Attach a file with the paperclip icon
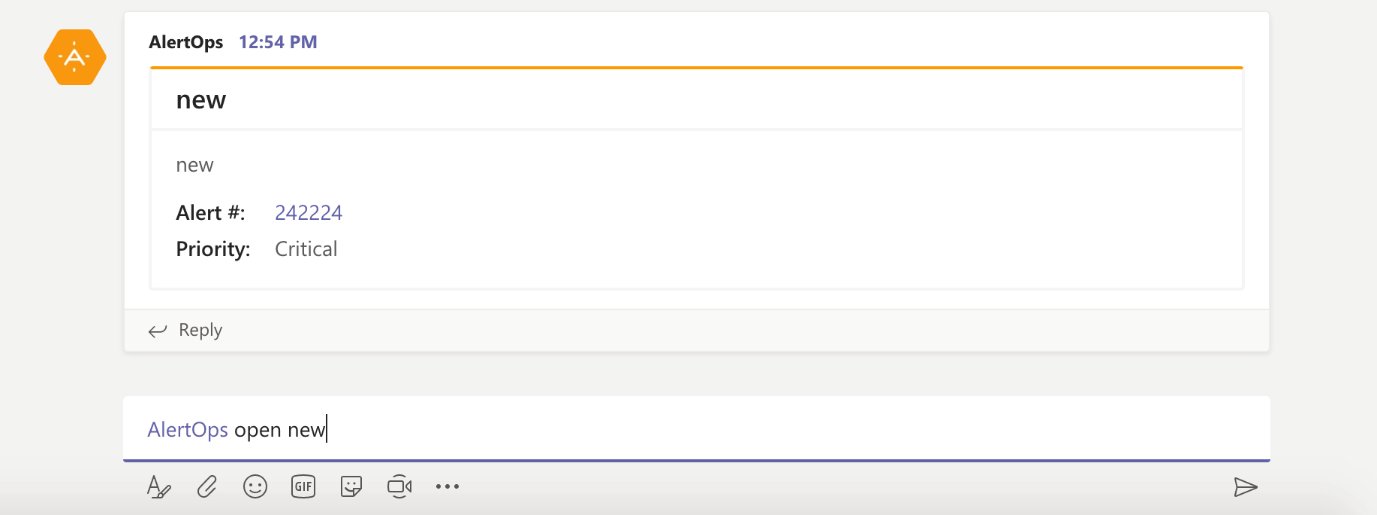The height and width of the screenshot is (515, 1377). (x=207, y=487)
